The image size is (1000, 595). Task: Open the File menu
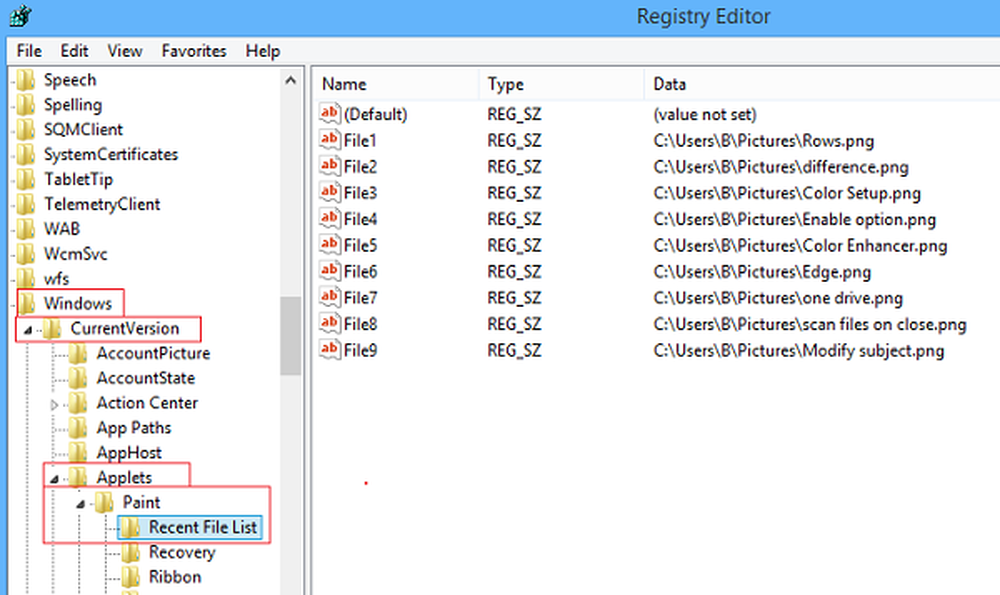pos(29,51)
